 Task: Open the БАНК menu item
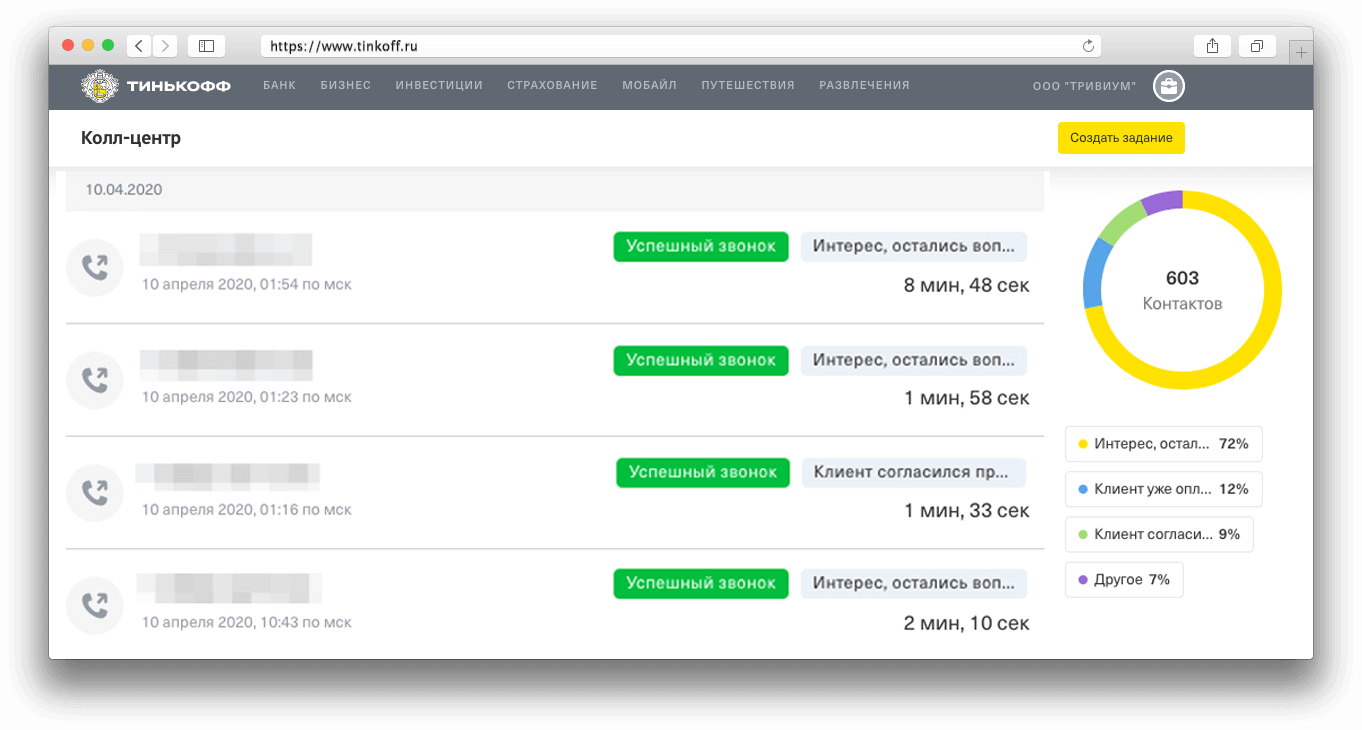pos(280,86)
